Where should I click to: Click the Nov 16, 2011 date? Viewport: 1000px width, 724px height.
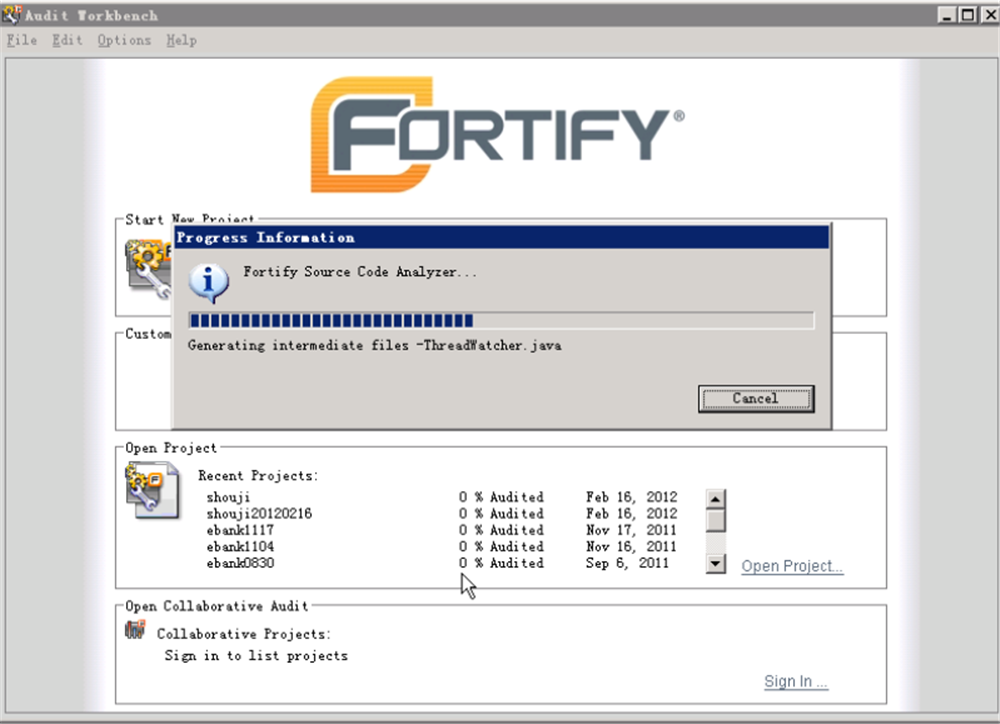(631, 547)
